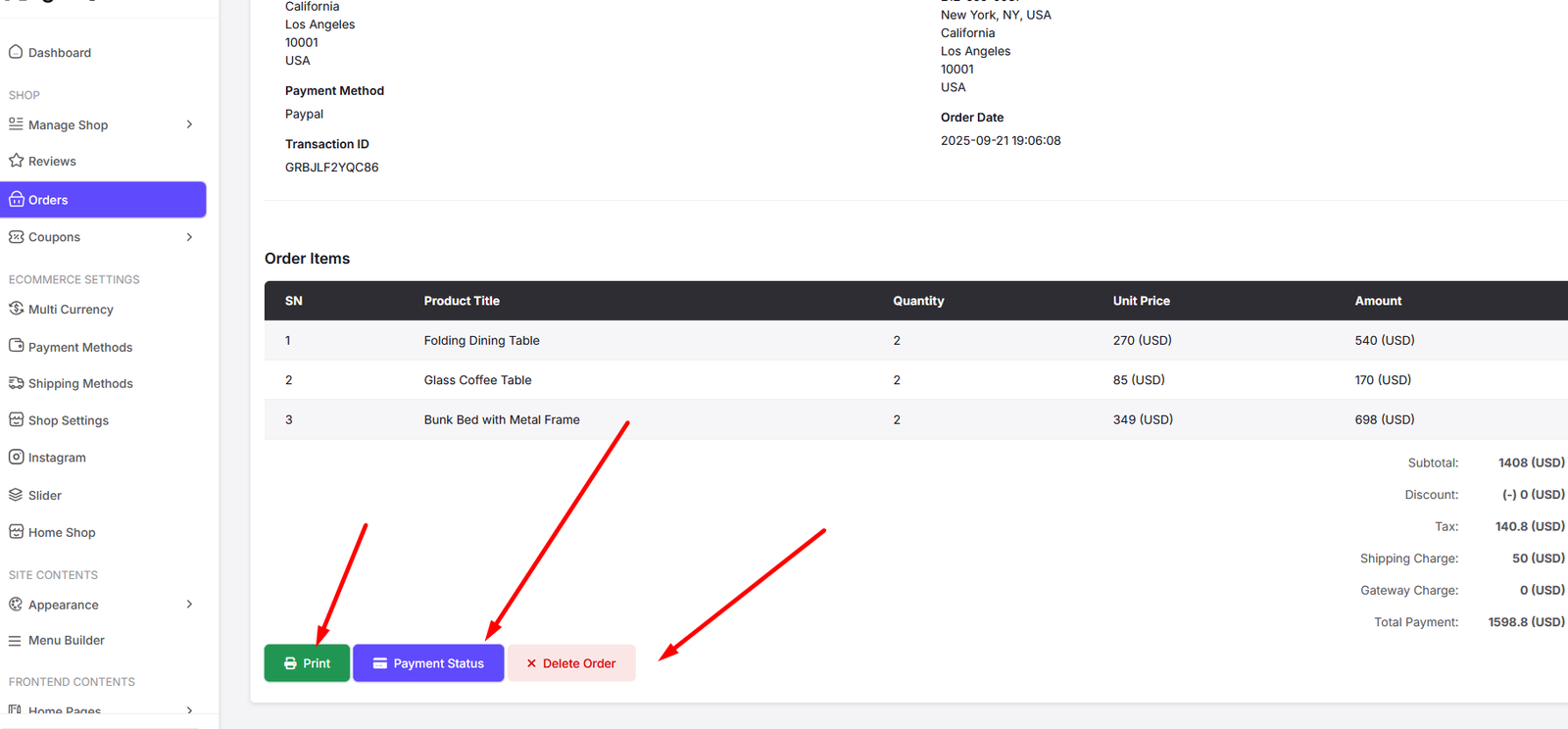Screen dimensions: 1568x729
Task: Click the Dashboard home icon
Action: tap(16, 52)
